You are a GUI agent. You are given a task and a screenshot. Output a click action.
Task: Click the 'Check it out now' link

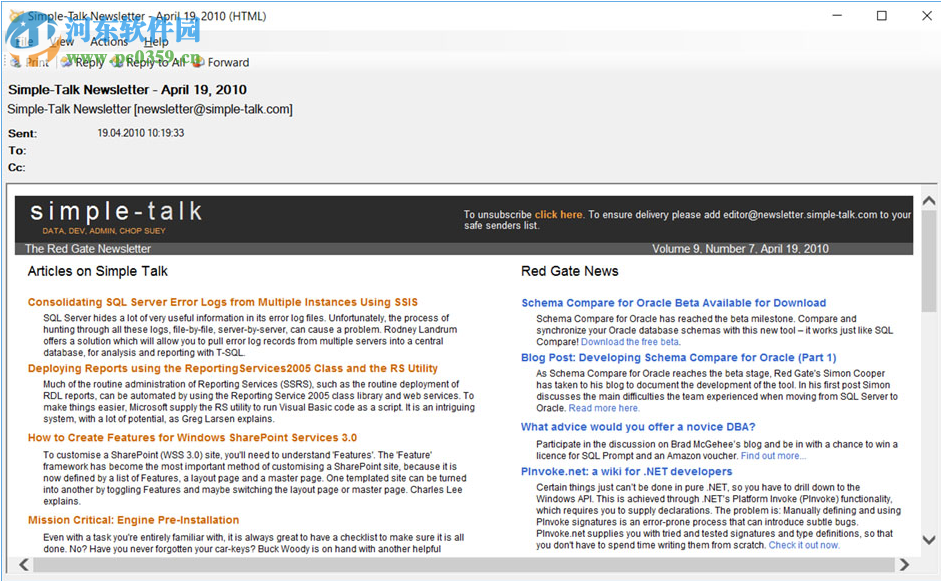pos(804,545)
